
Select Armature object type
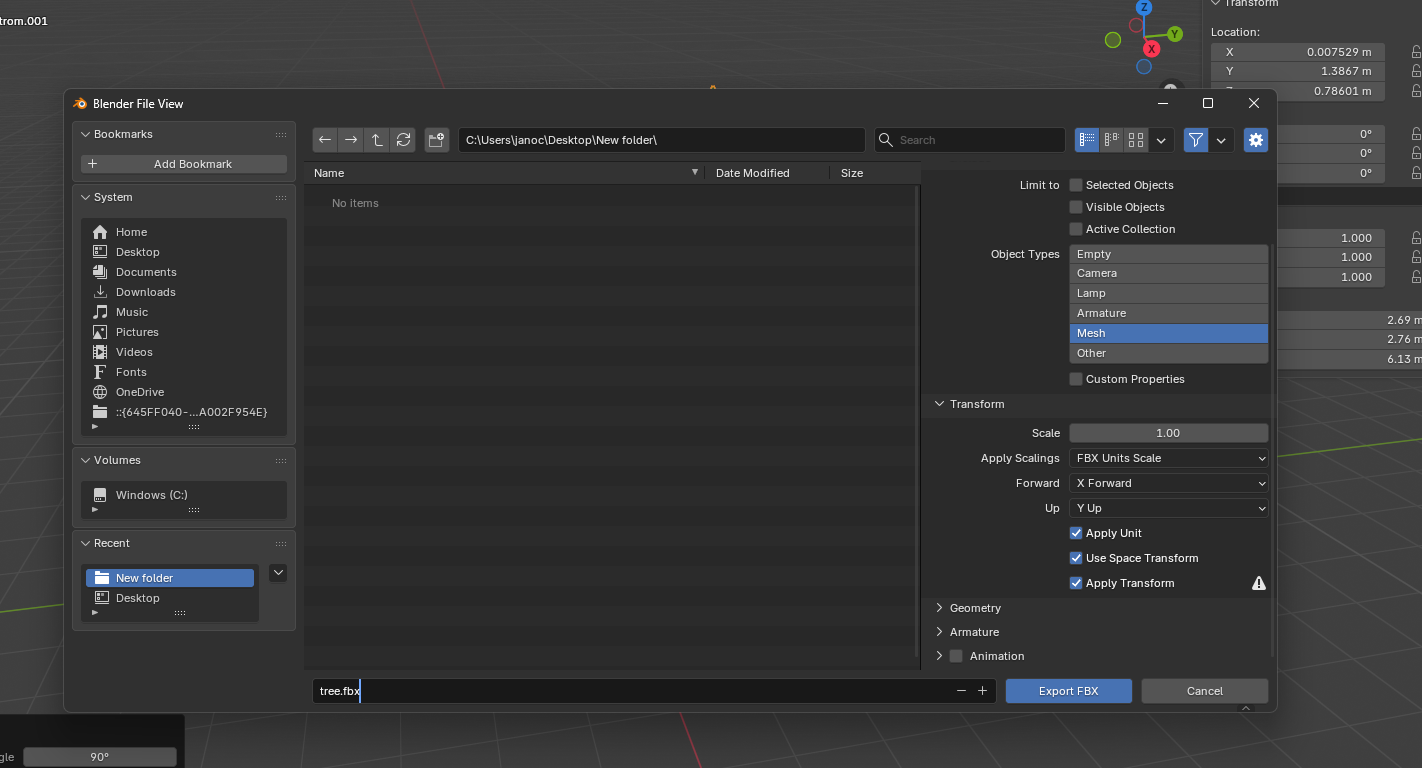(1168, 313)
